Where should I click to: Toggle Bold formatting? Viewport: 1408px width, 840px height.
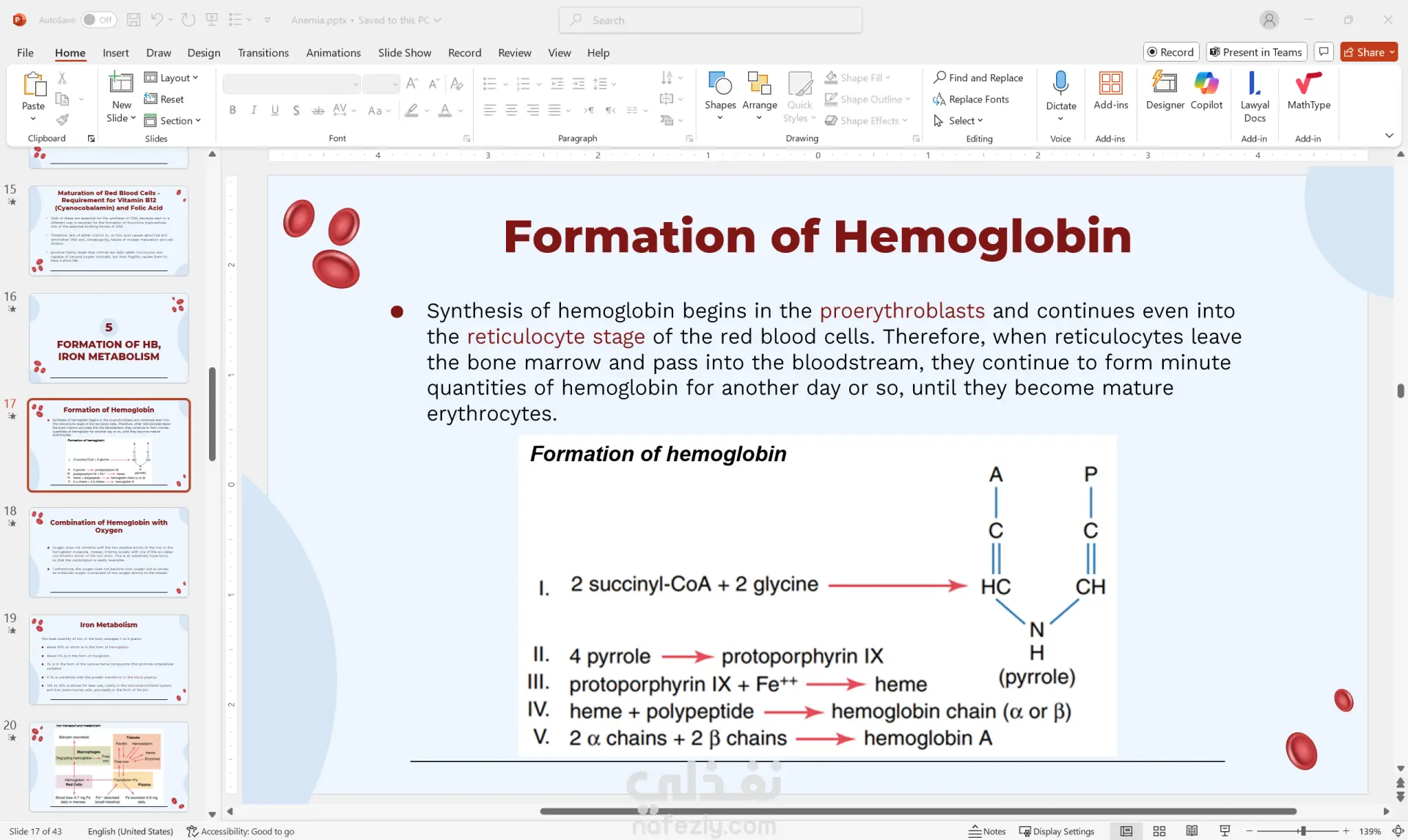(232, 110)
